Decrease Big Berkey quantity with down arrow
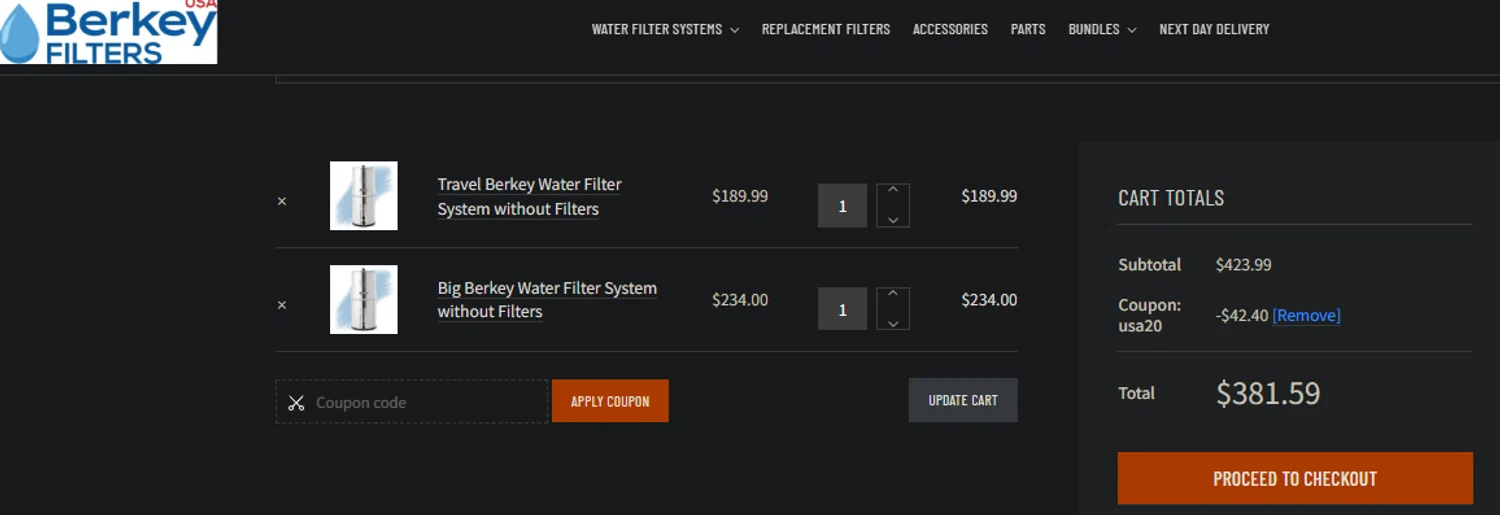1500x515 pixels. [x=893, y=322]
